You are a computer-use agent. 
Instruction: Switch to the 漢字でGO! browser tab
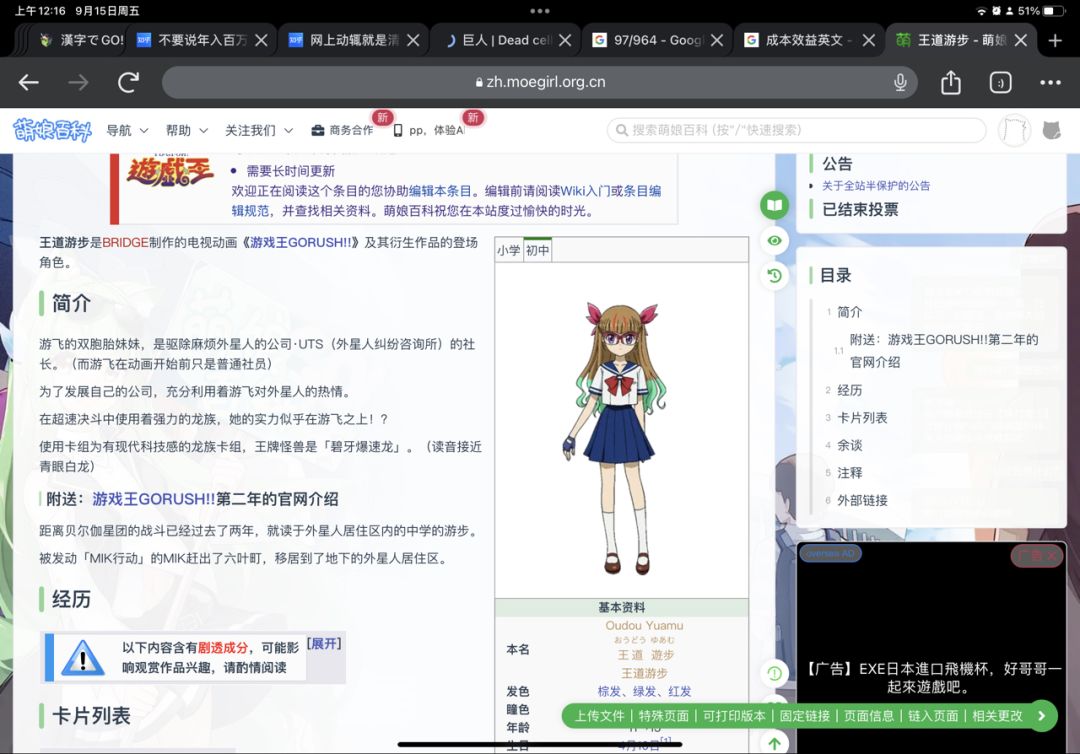[x=81, y=40]
